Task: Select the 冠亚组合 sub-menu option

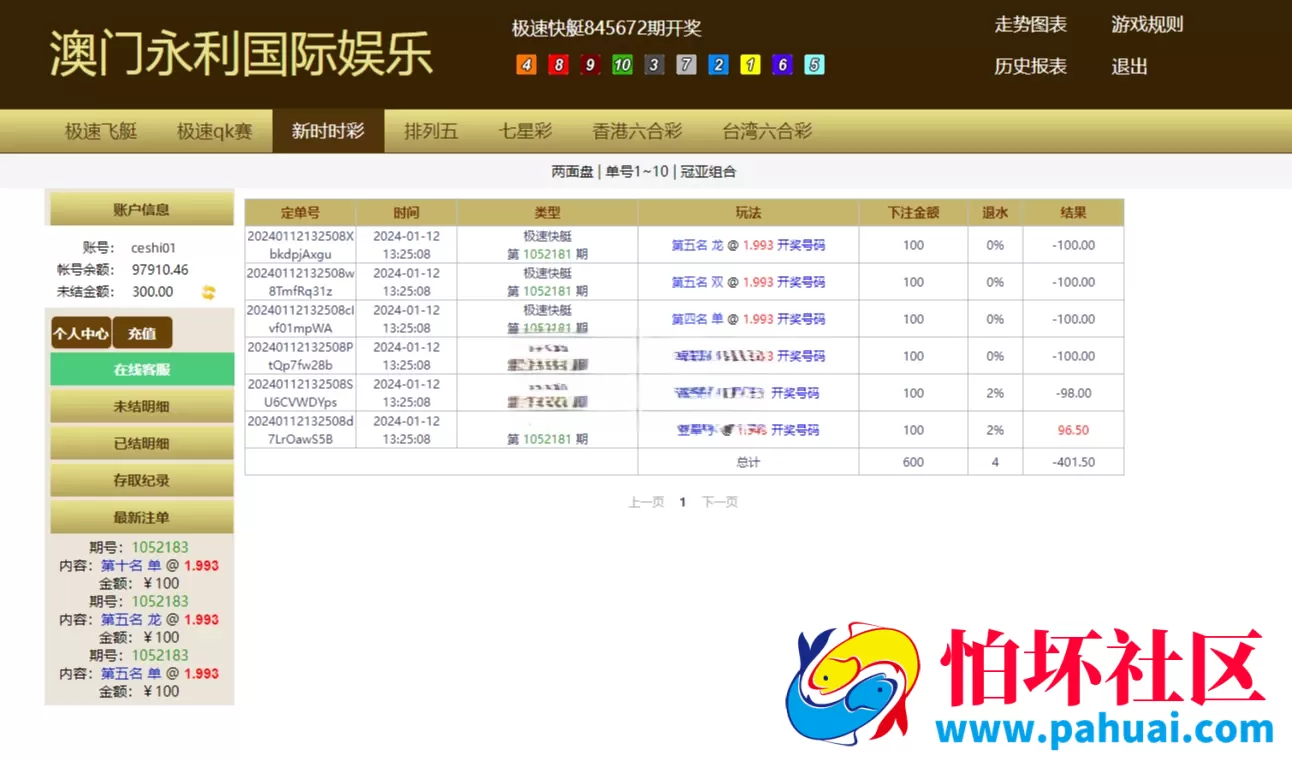Action: coord(708,171)
